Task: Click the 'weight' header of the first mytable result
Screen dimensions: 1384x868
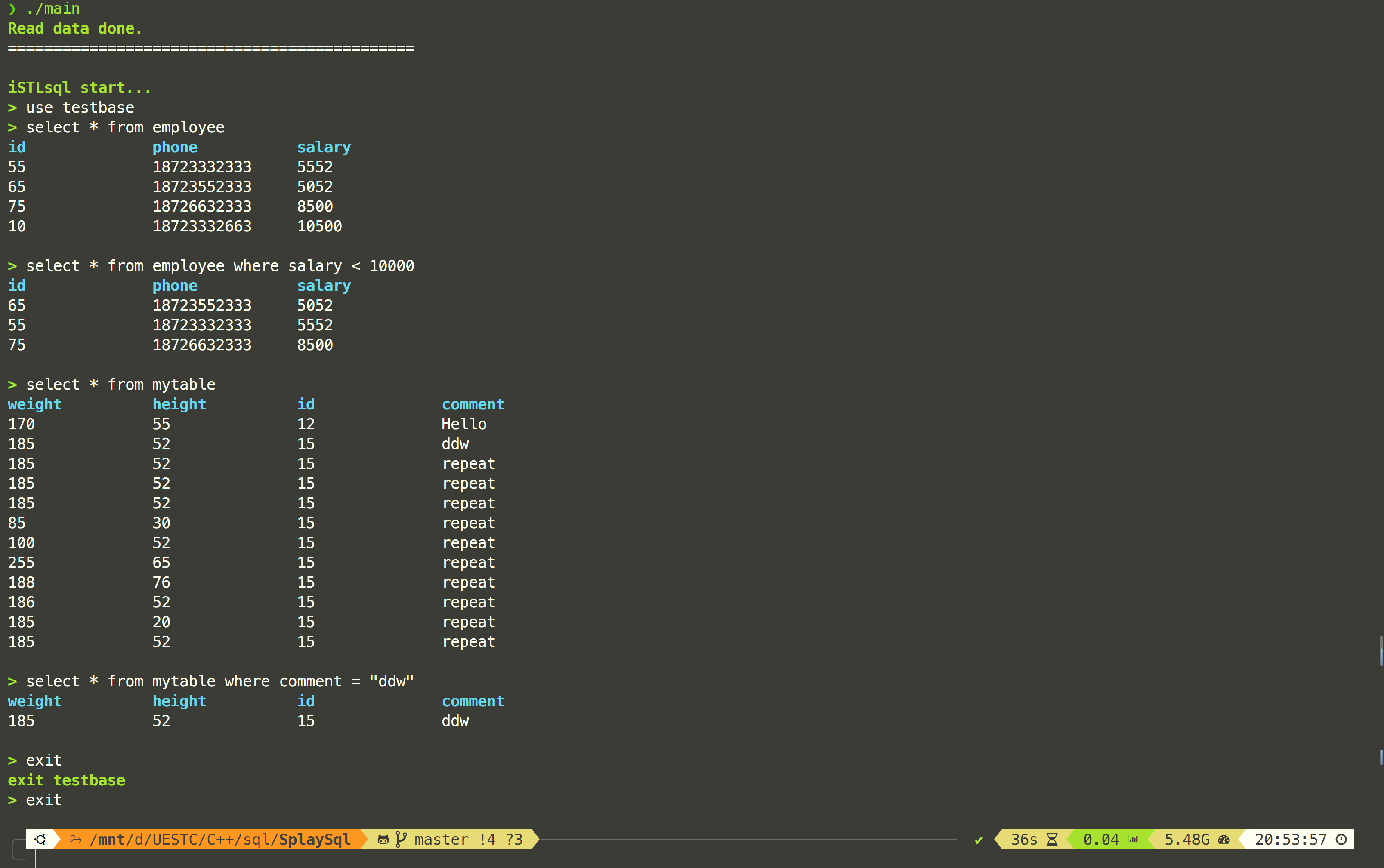Action: [34, 405]
